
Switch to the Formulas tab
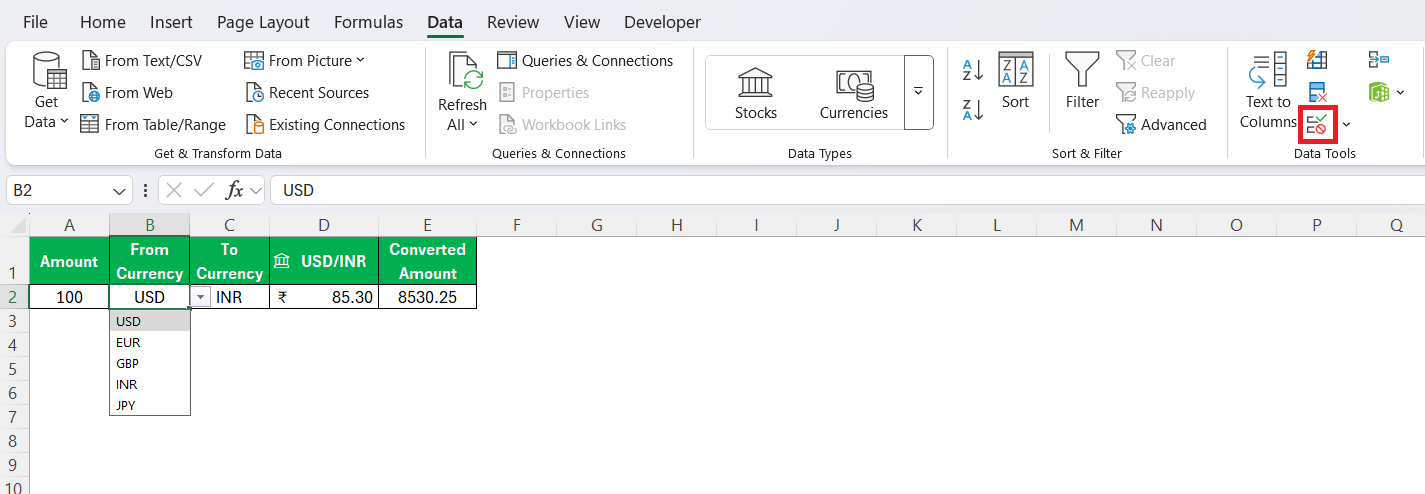[x=369, y=22]
